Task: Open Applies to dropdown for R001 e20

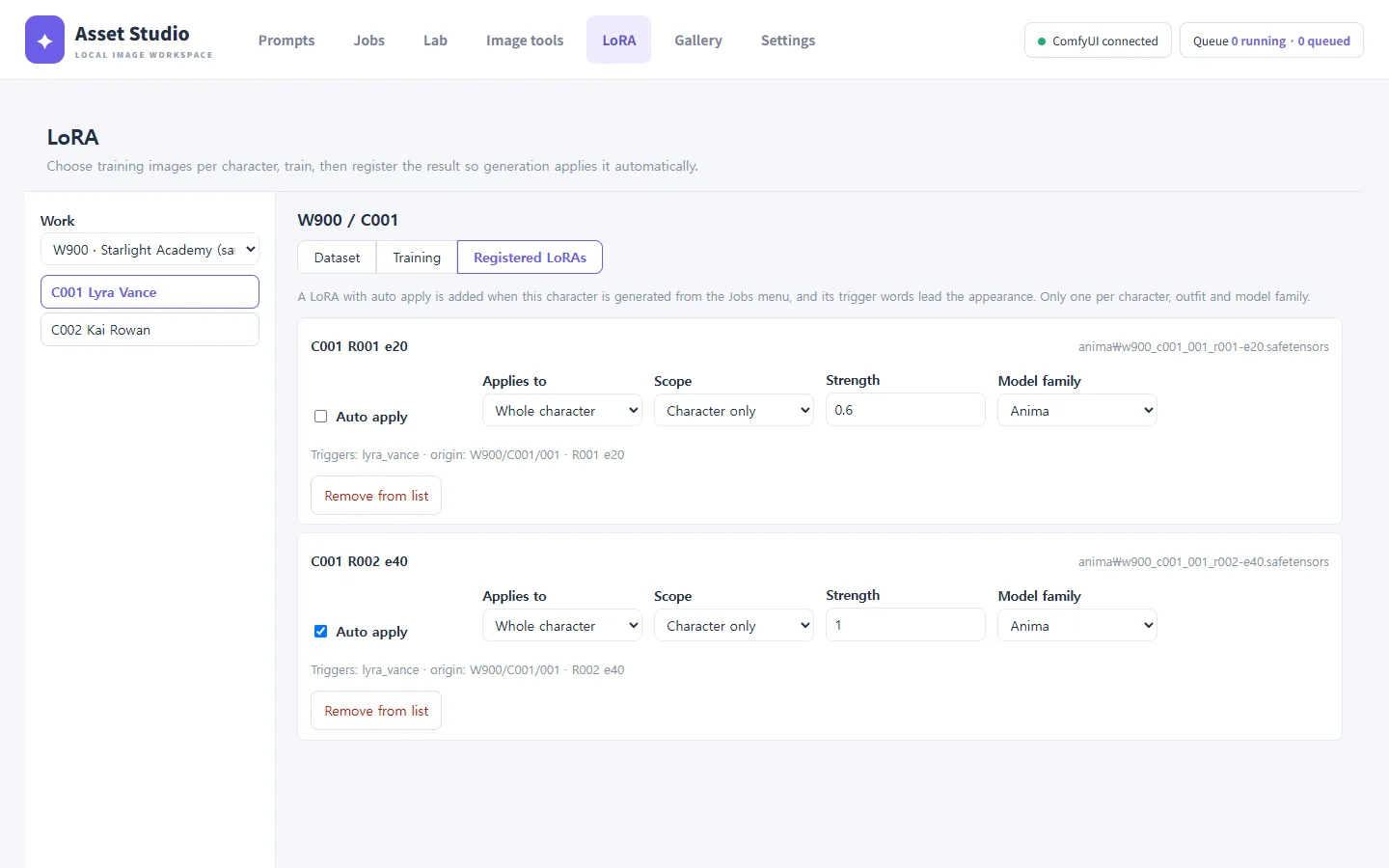Action: click(562, 411)
